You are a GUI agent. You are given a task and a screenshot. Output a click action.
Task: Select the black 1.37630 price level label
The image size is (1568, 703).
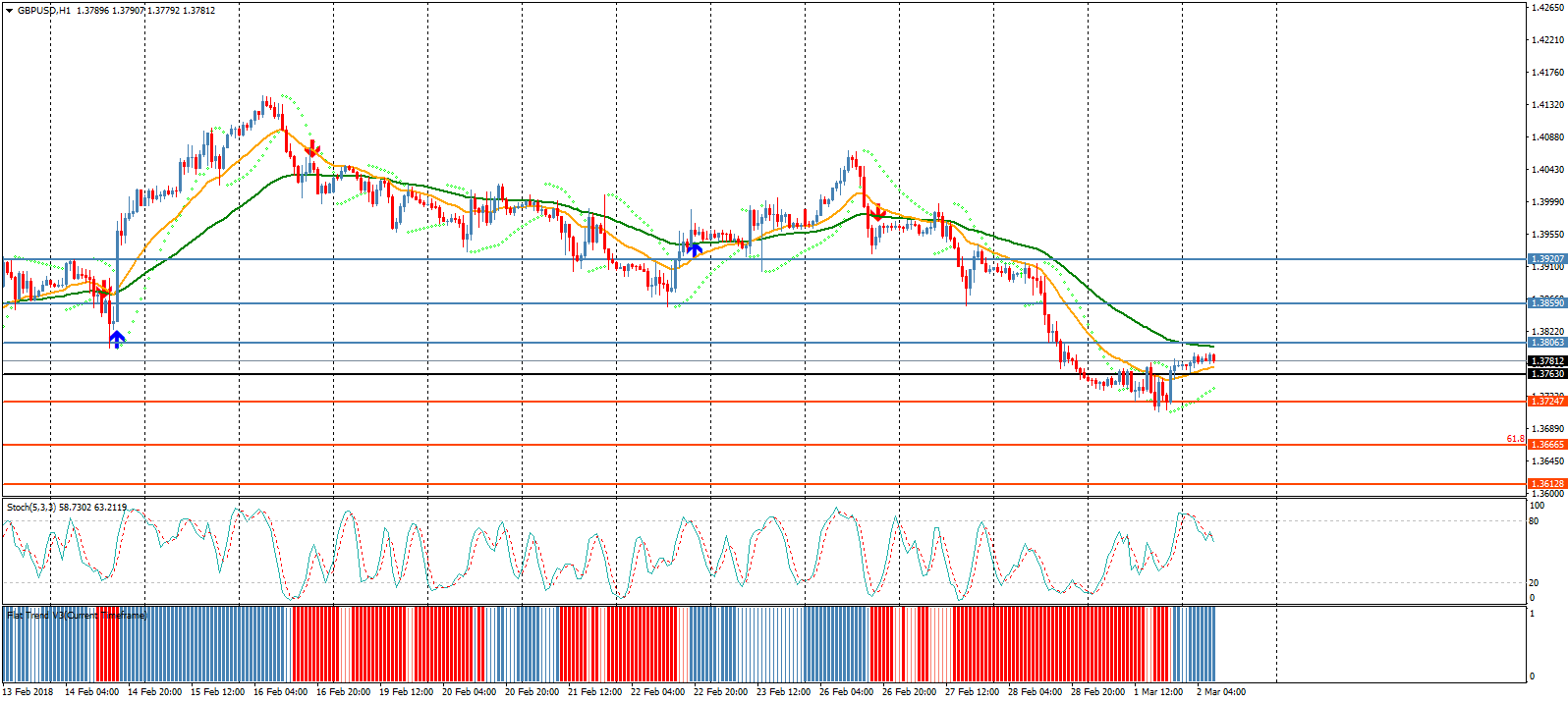1546,374
